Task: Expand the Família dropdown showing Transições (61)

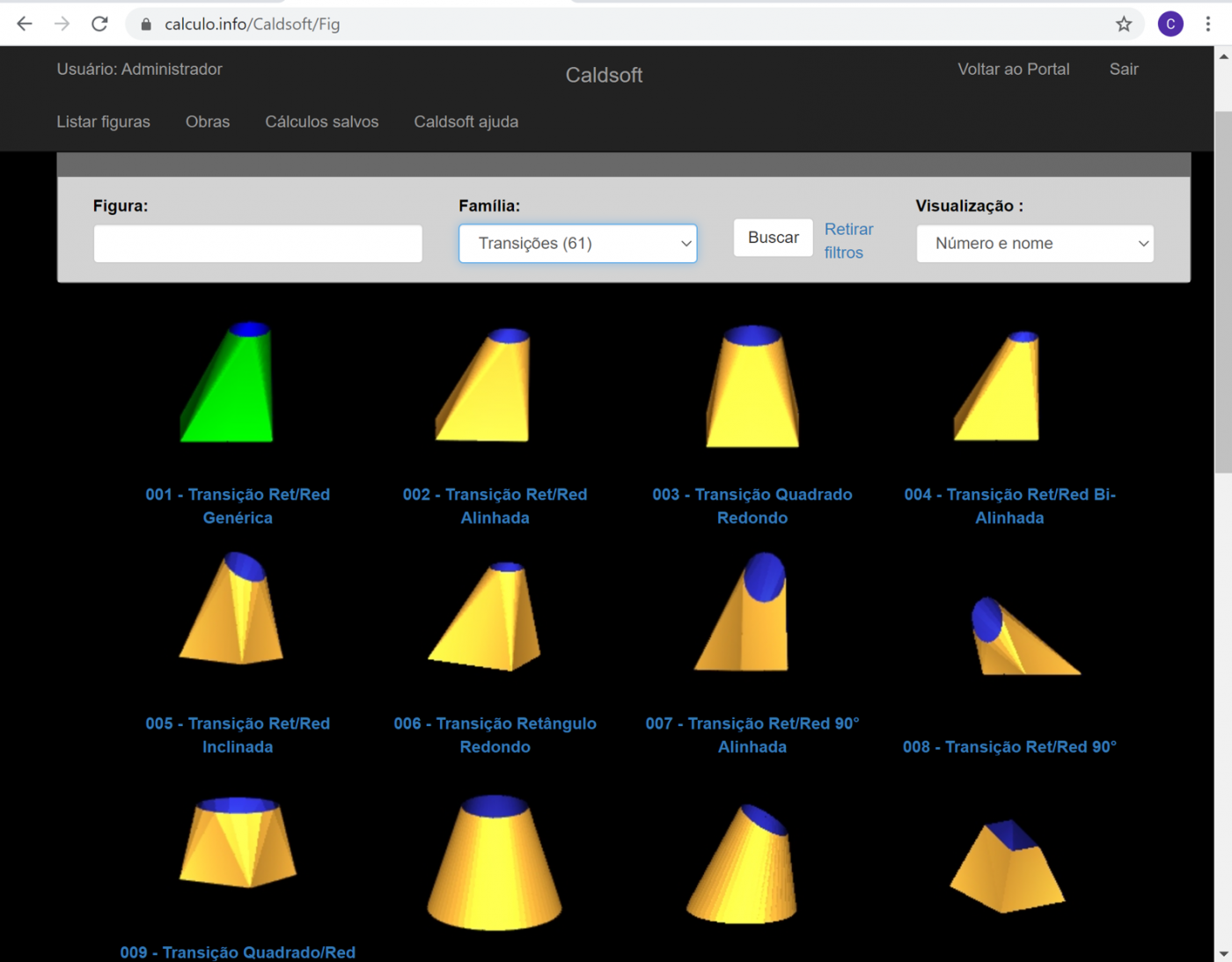Action: [577, 244]
